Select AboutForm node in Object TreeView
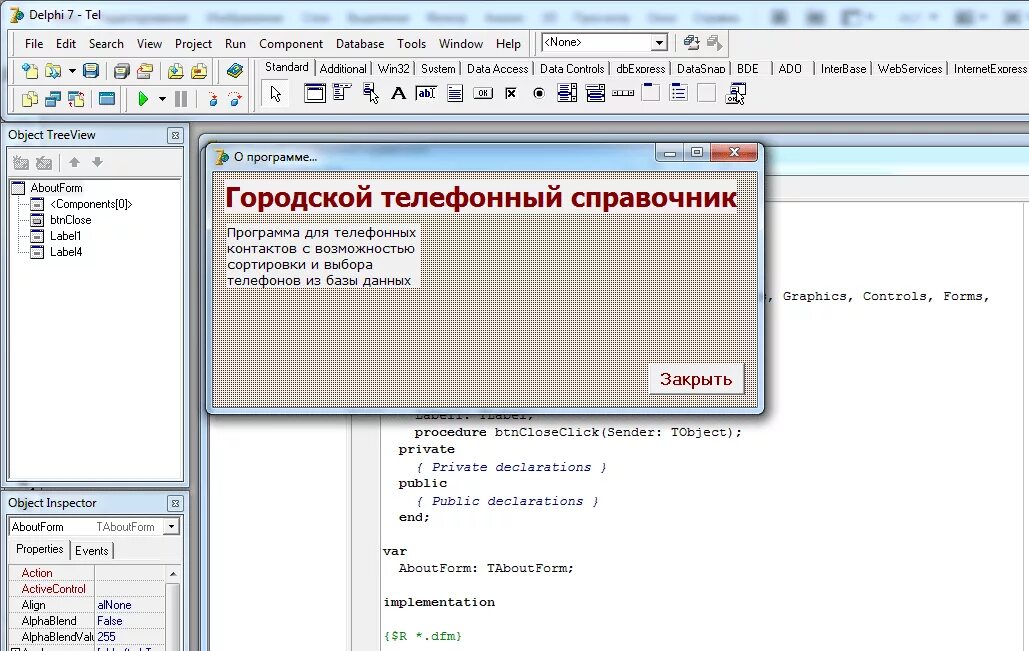1029x651 pixels. 56,188
